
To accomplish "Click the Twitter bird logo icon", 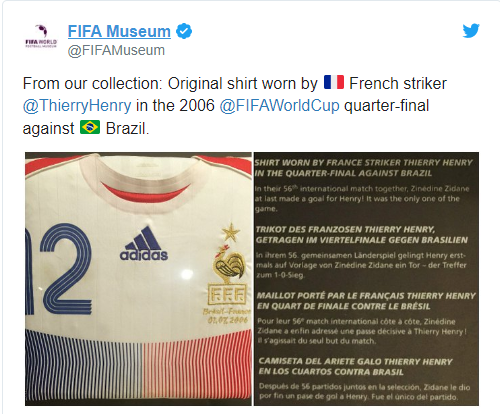I will point(471,31).
